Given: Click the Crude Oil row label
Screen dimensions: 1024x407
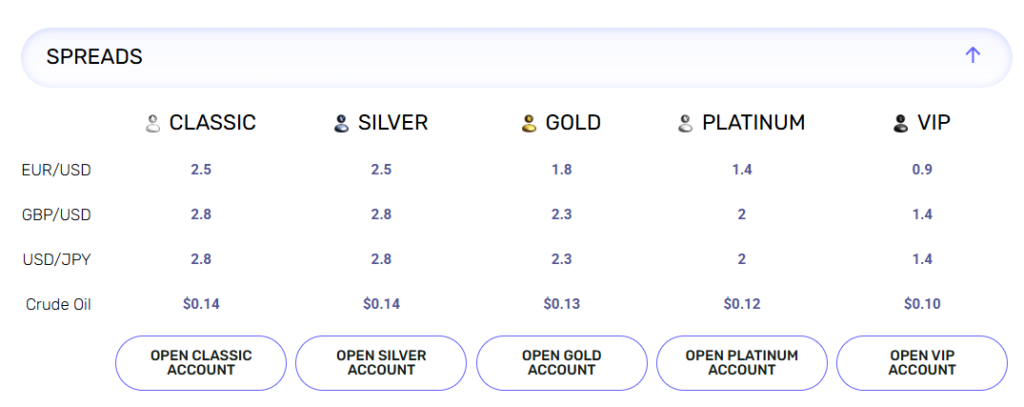Looking at the screenshot, I should (x=58, y=304).
